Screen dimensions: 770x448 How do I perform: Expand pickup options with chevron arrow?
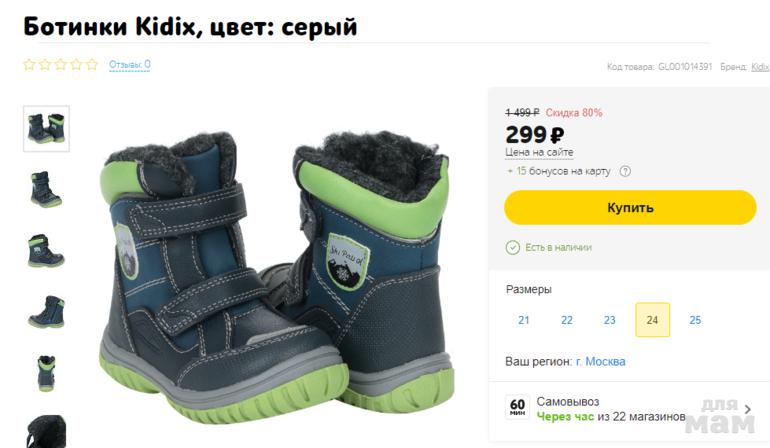(747, 409)
